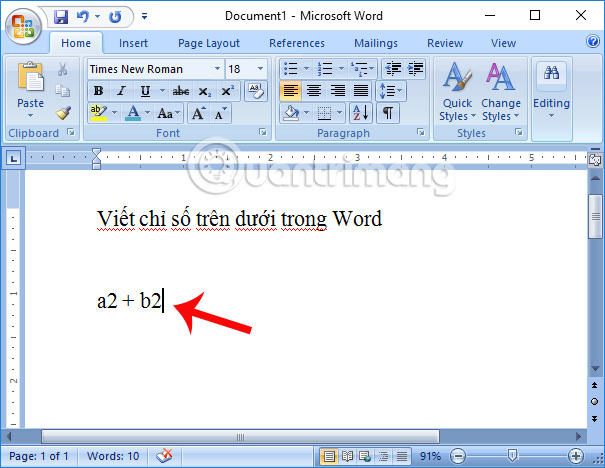Open the Quick Styles gallery

pos(457,91)
